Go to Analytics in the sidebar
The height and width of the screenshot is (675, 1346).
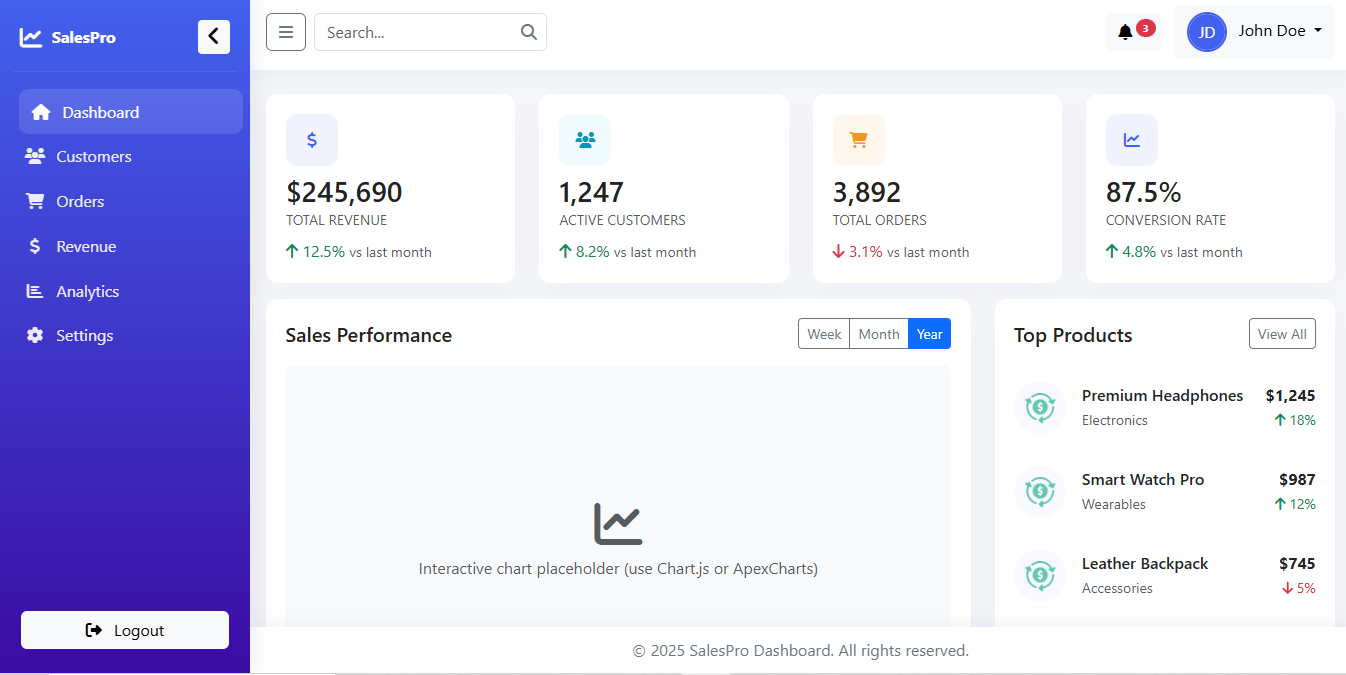87,292
